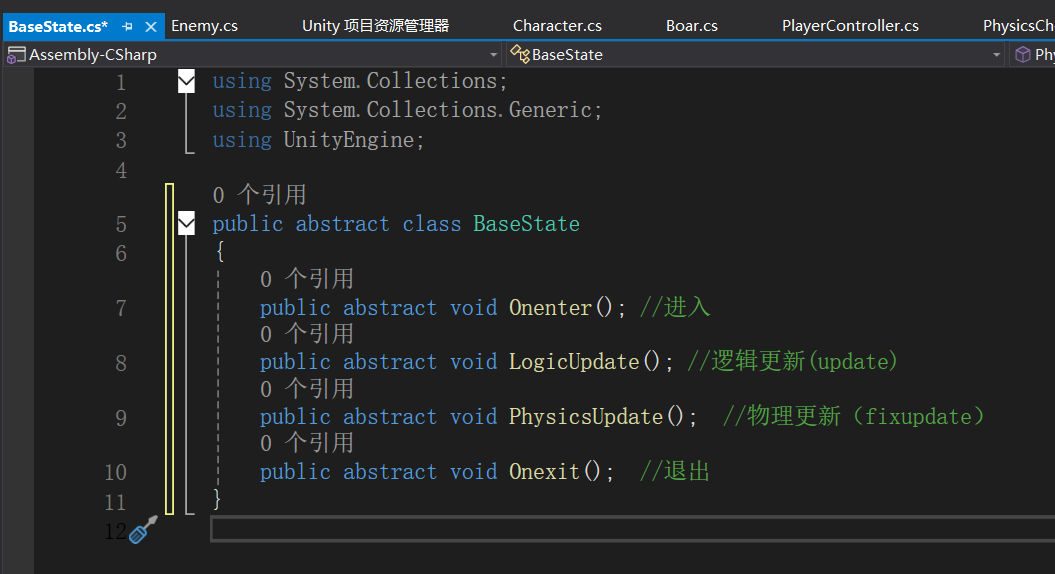Open the Boar.cs tab
The height and width of the screenshot is (574, 1055).
(692, 26)
